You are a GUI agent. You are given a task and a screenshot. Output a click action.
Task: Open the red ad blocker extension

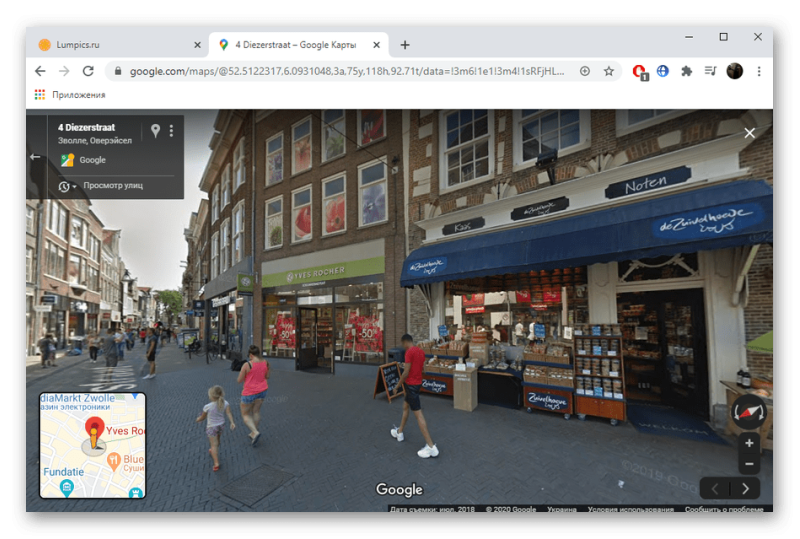(640, 72)
